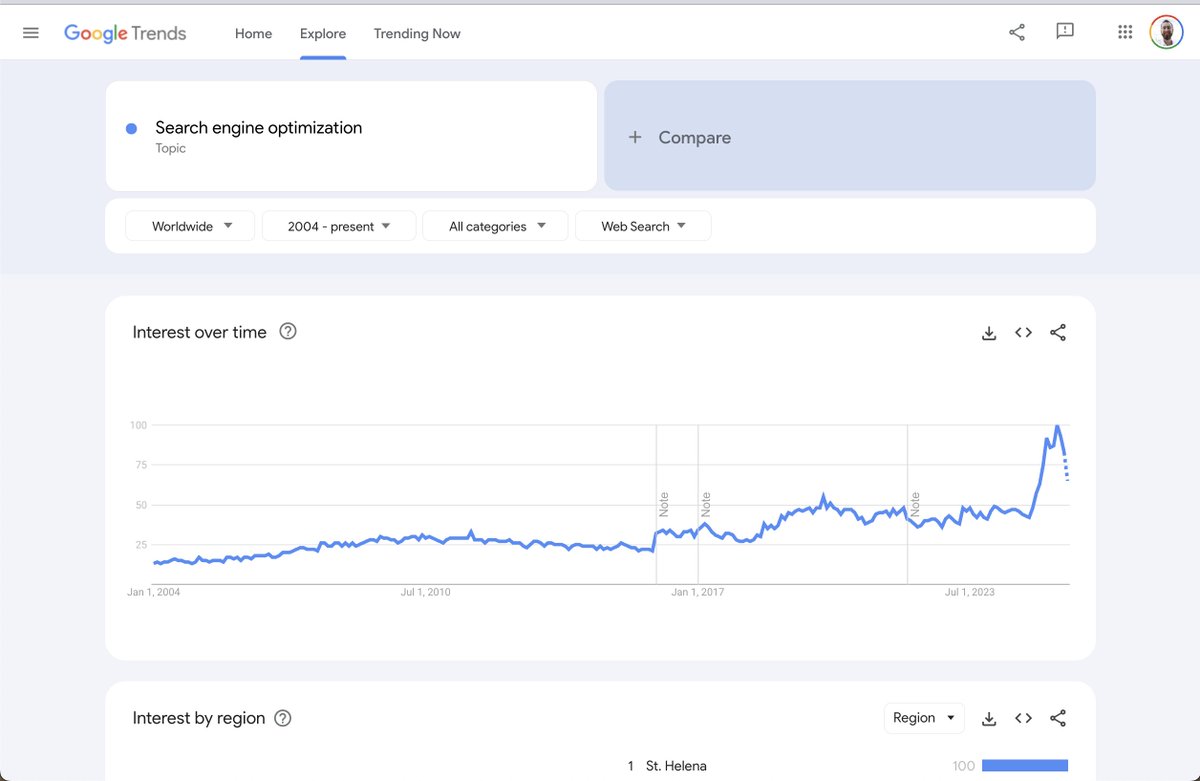
Task: Click the chart peak at 100
Action: [1057, 426]
